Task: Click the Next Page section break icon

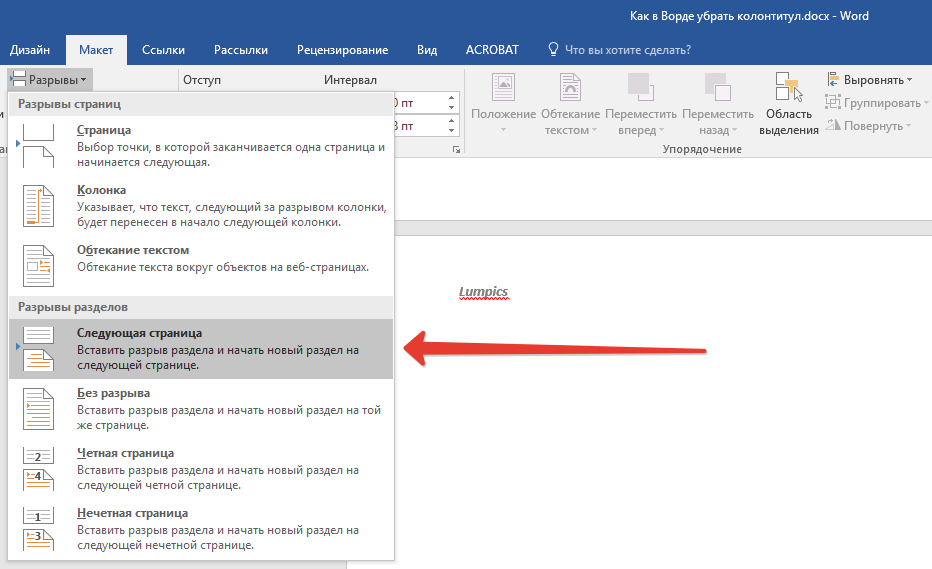Action: coord(38,349)
